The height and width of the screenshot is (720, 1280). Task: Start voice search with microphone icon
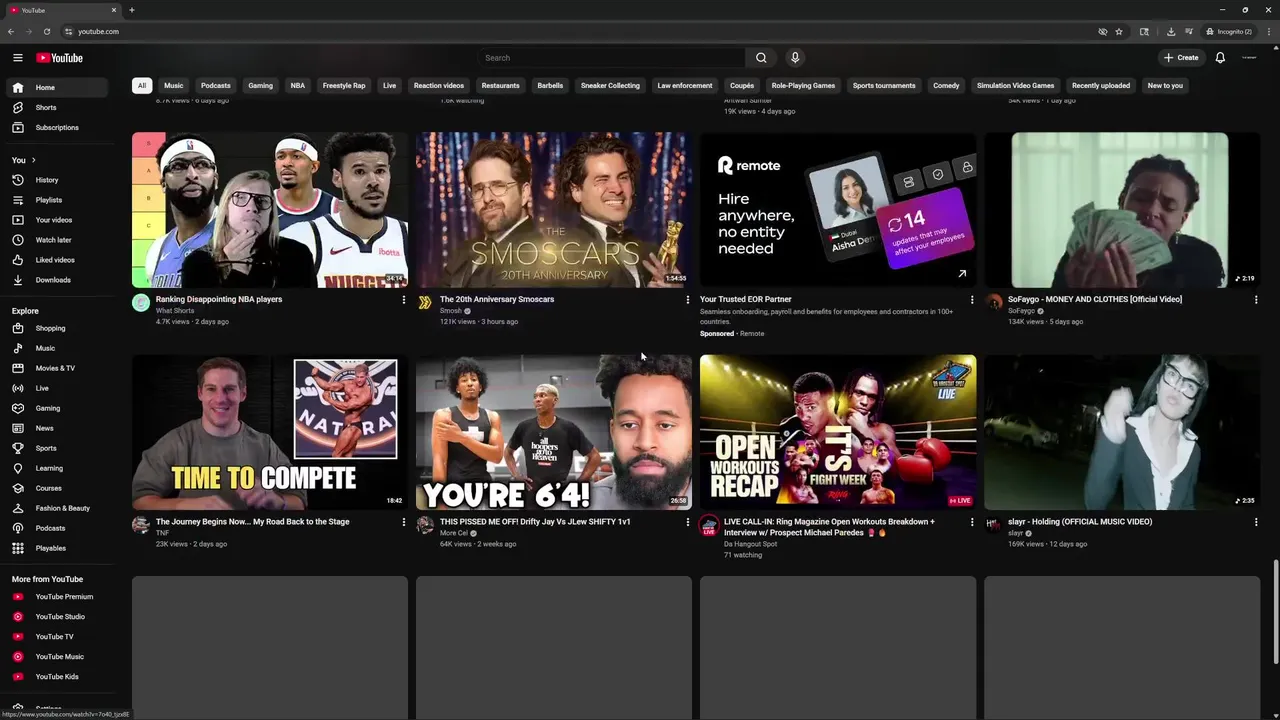click(795, 58)
